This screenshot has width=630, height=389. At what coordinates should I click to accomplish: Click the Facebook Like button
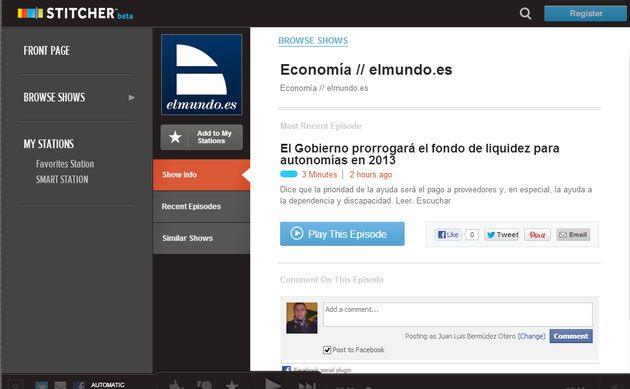[448, 235]
